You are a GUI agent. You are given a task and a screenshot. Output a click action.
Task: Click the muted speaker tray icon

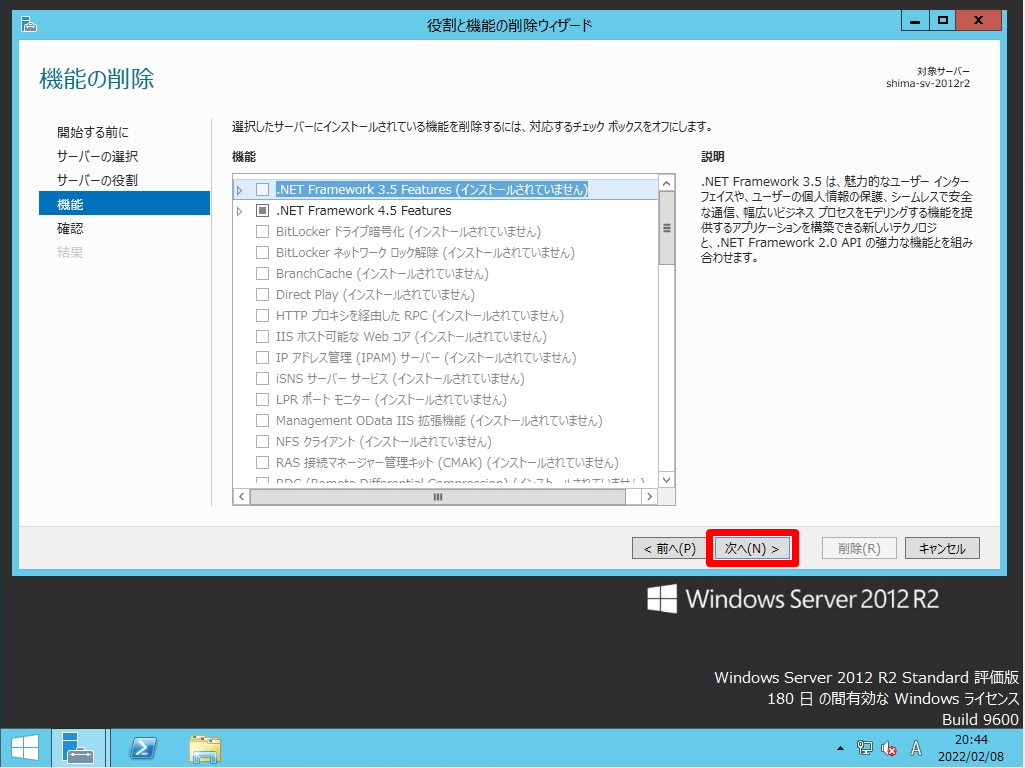coord(888,748)
